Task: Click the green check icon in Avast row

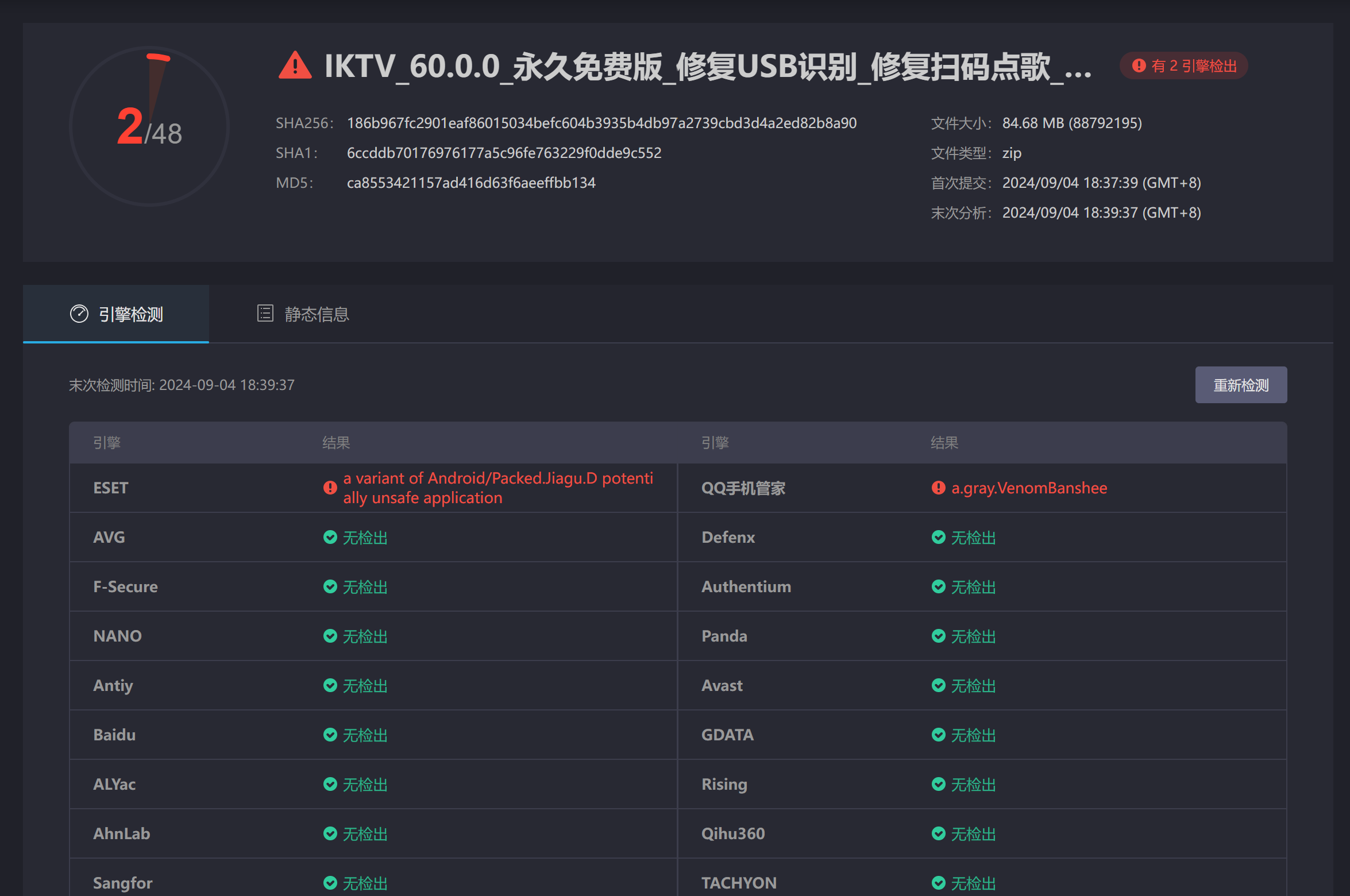Action: [938, 685]
